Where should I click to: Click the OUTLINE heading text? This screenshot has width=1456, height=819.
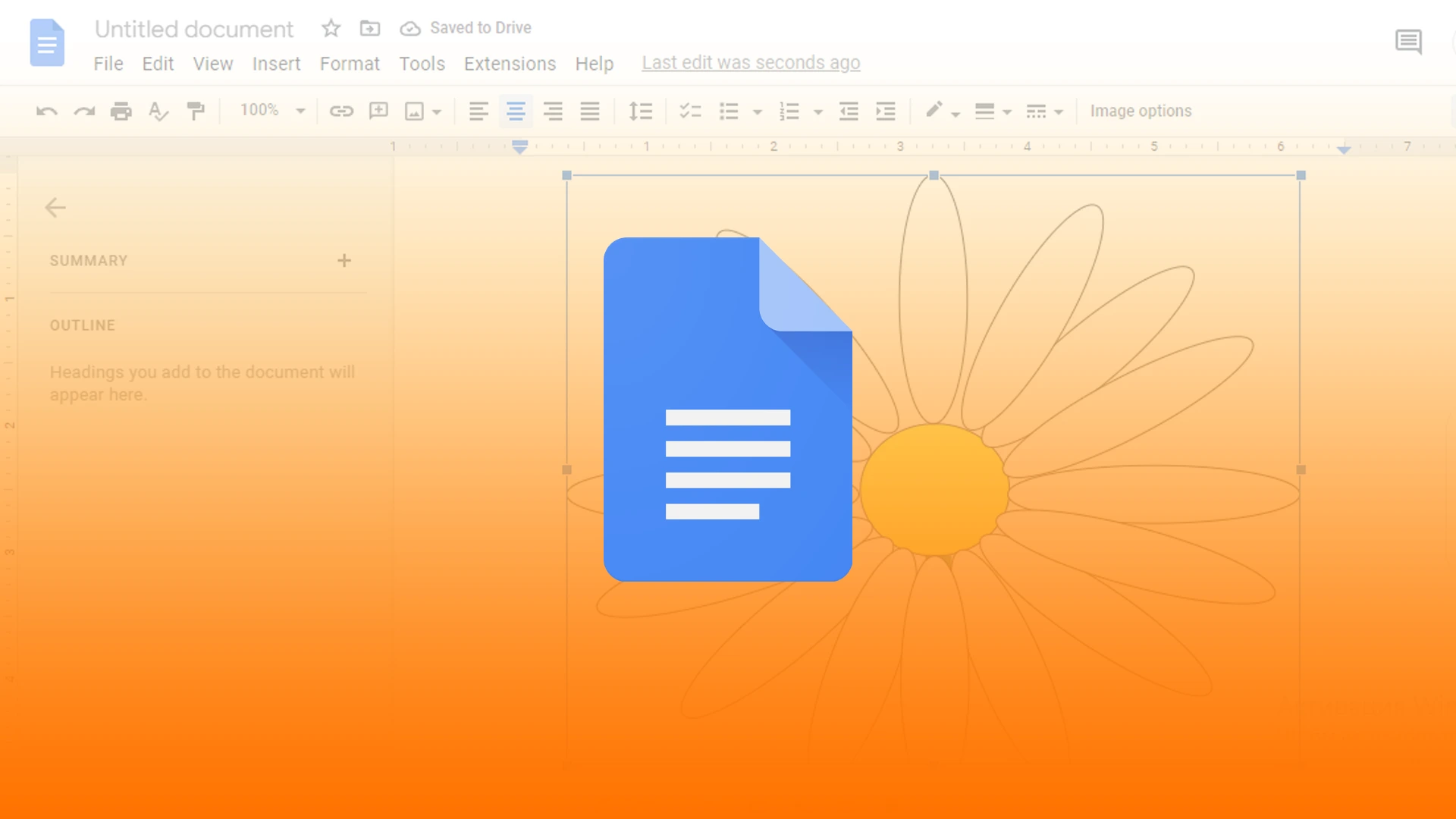click(x=83, y=325)
